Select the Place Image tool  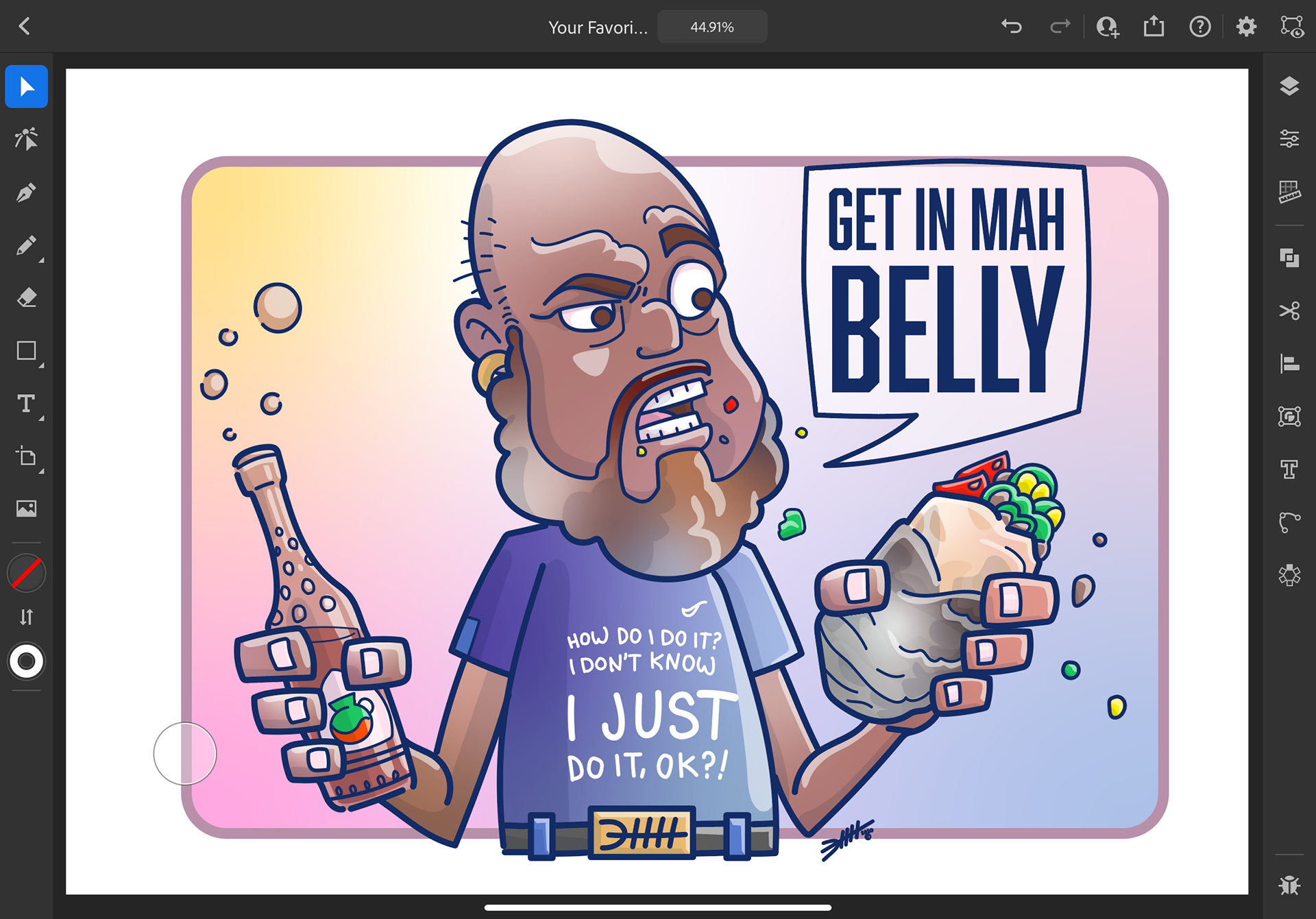[26, 508]
